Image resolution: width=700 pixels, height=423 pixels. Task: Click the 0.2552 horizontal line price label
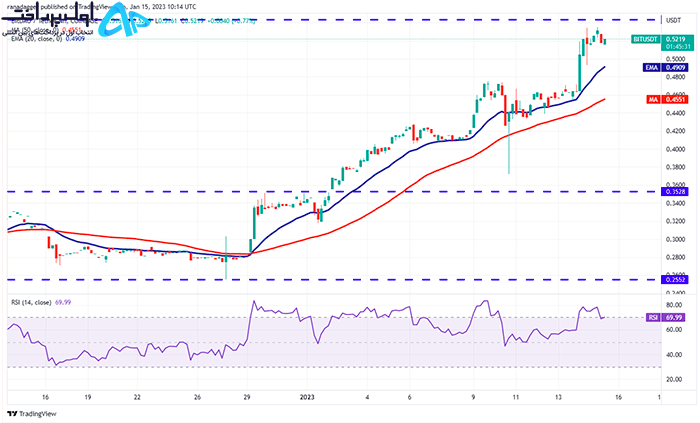pos(675,280)
